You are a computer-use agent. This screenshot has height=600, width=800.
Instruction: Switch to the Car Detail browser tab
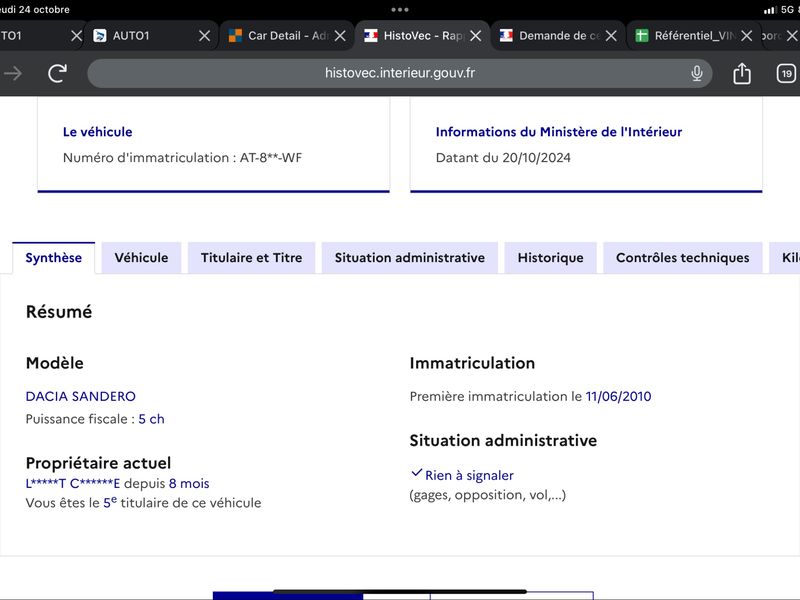pos(278,36)
